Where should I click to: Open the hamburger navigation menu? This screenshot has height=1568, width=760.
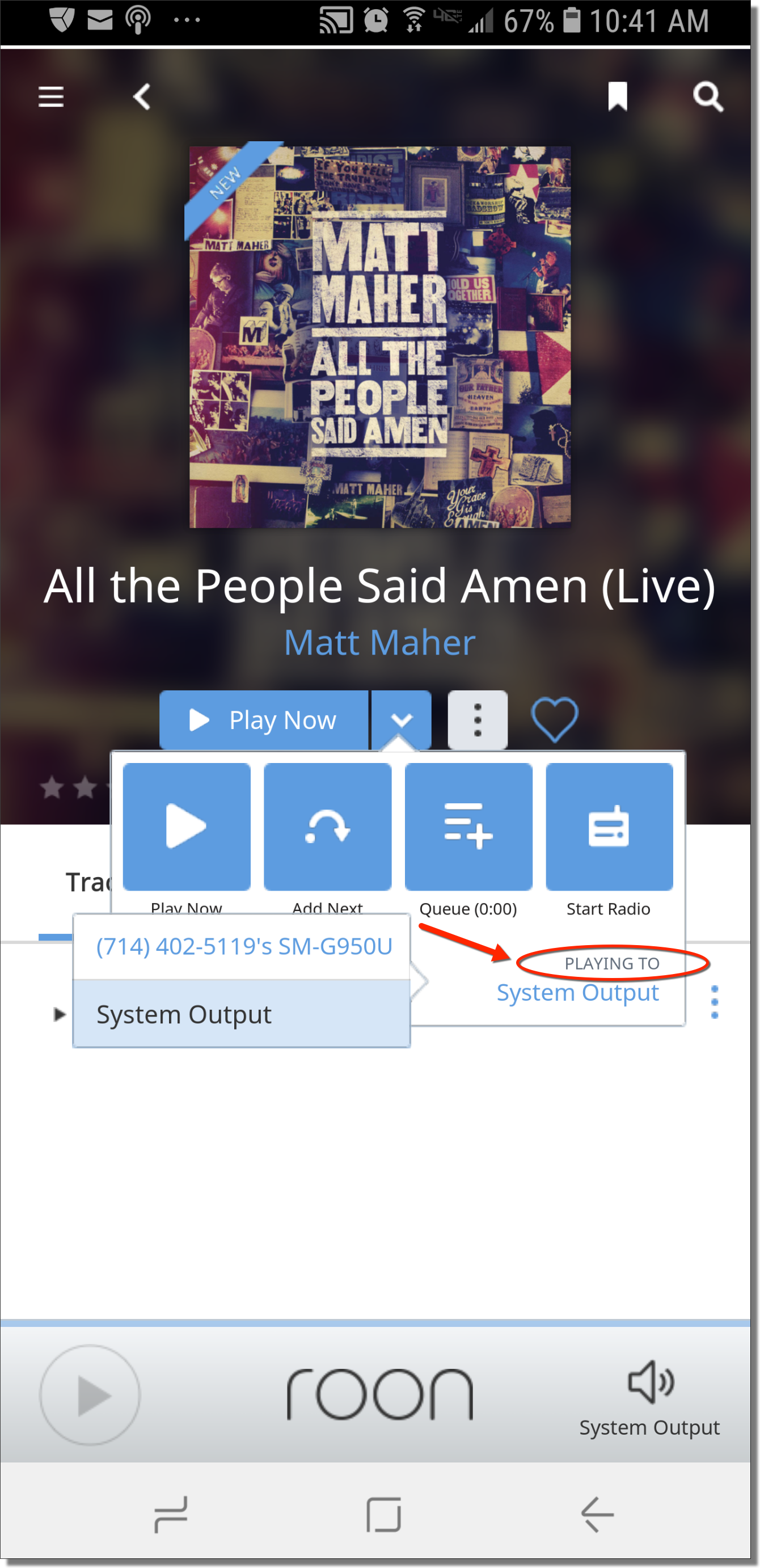click(x=51, y=97)
